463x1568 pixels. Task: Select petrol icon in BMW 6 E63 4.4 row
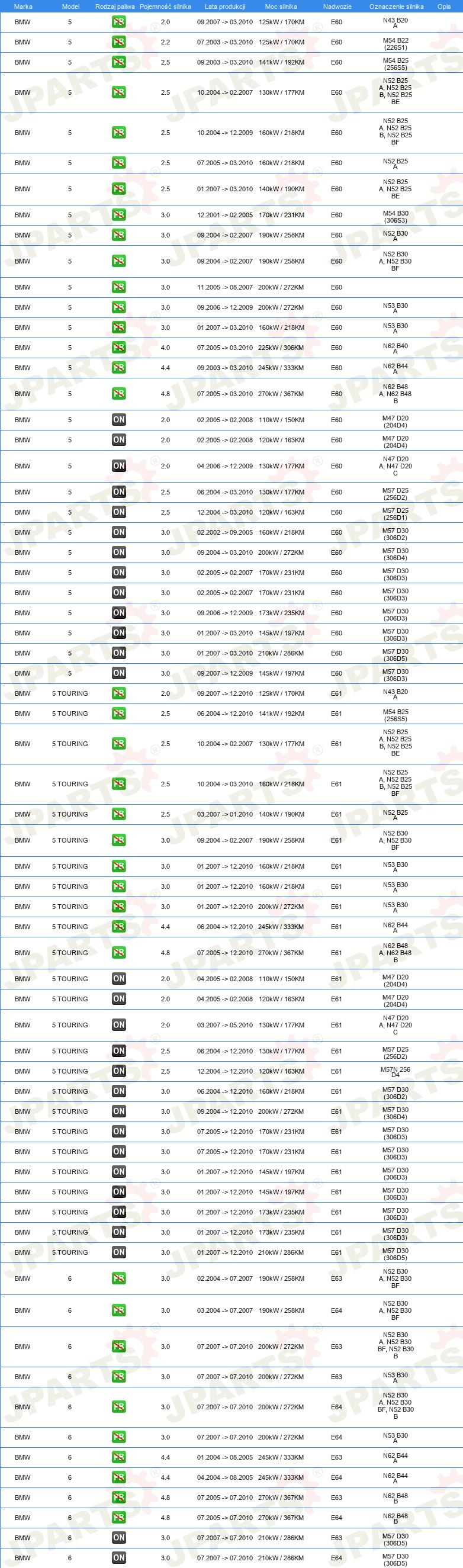[x=118, y=1458]
